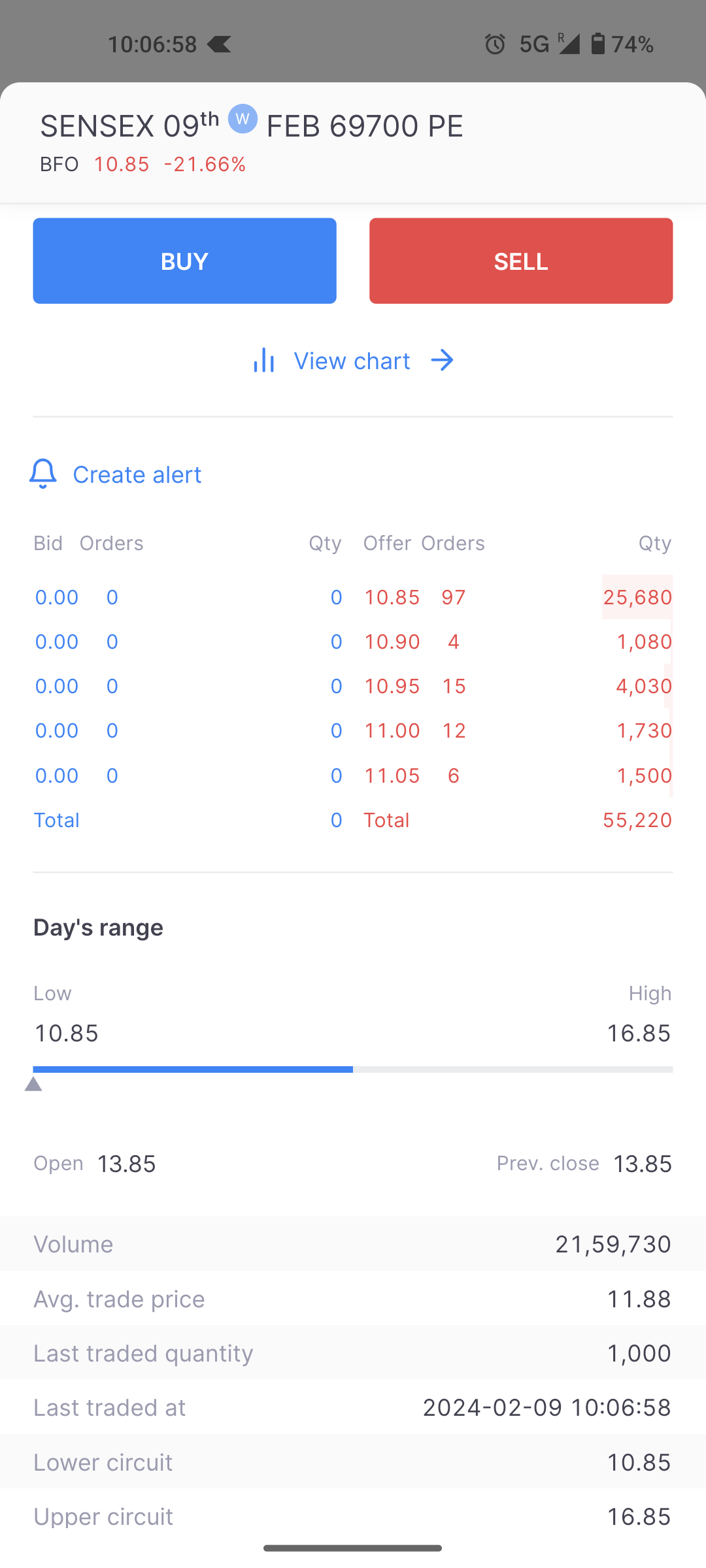Tap the blue BUY button
Viewport: 706px width, 1568px height.
pos(184,261)
